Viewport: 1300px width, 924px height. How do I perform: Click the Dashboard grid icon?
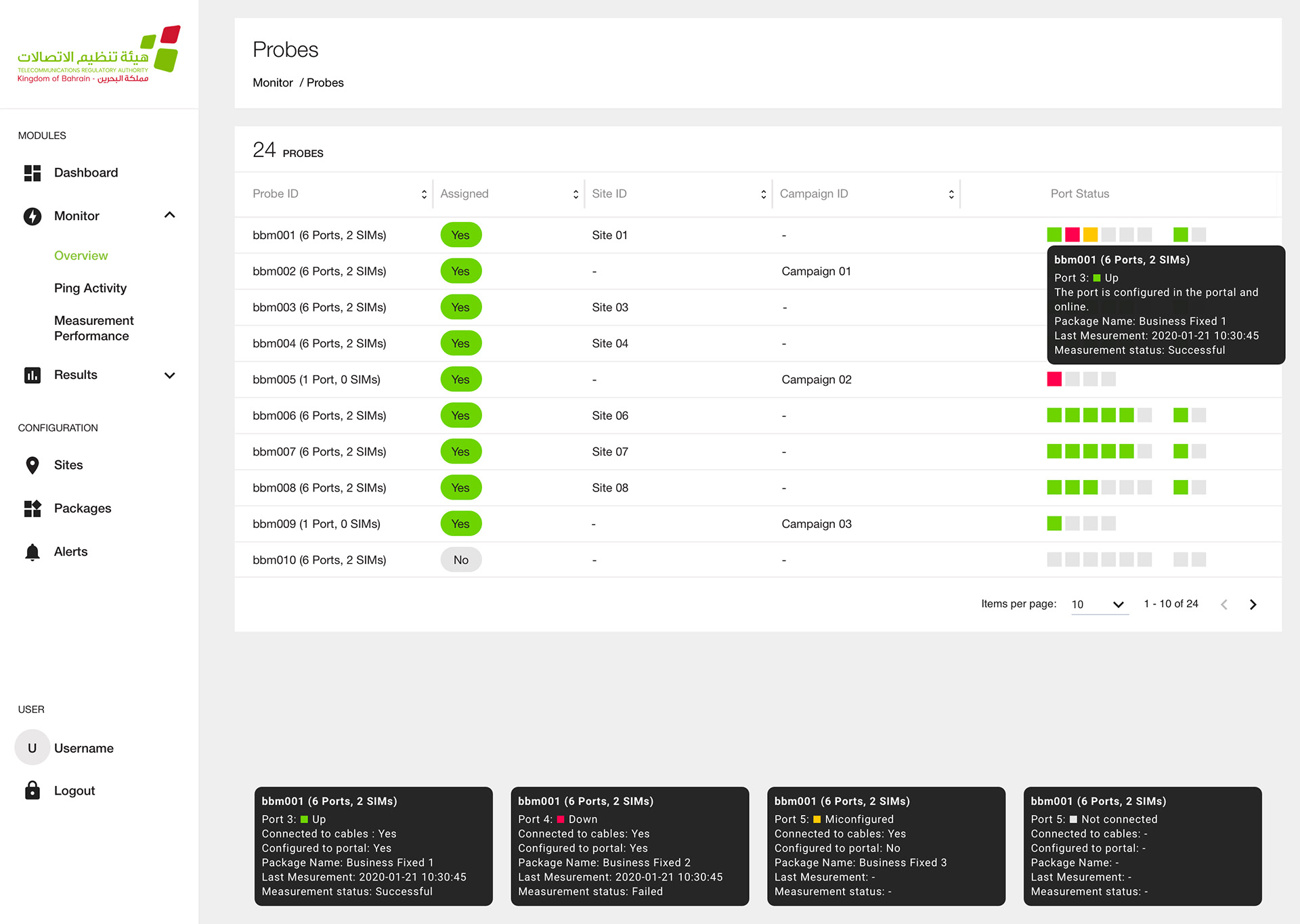coord(32,173)
